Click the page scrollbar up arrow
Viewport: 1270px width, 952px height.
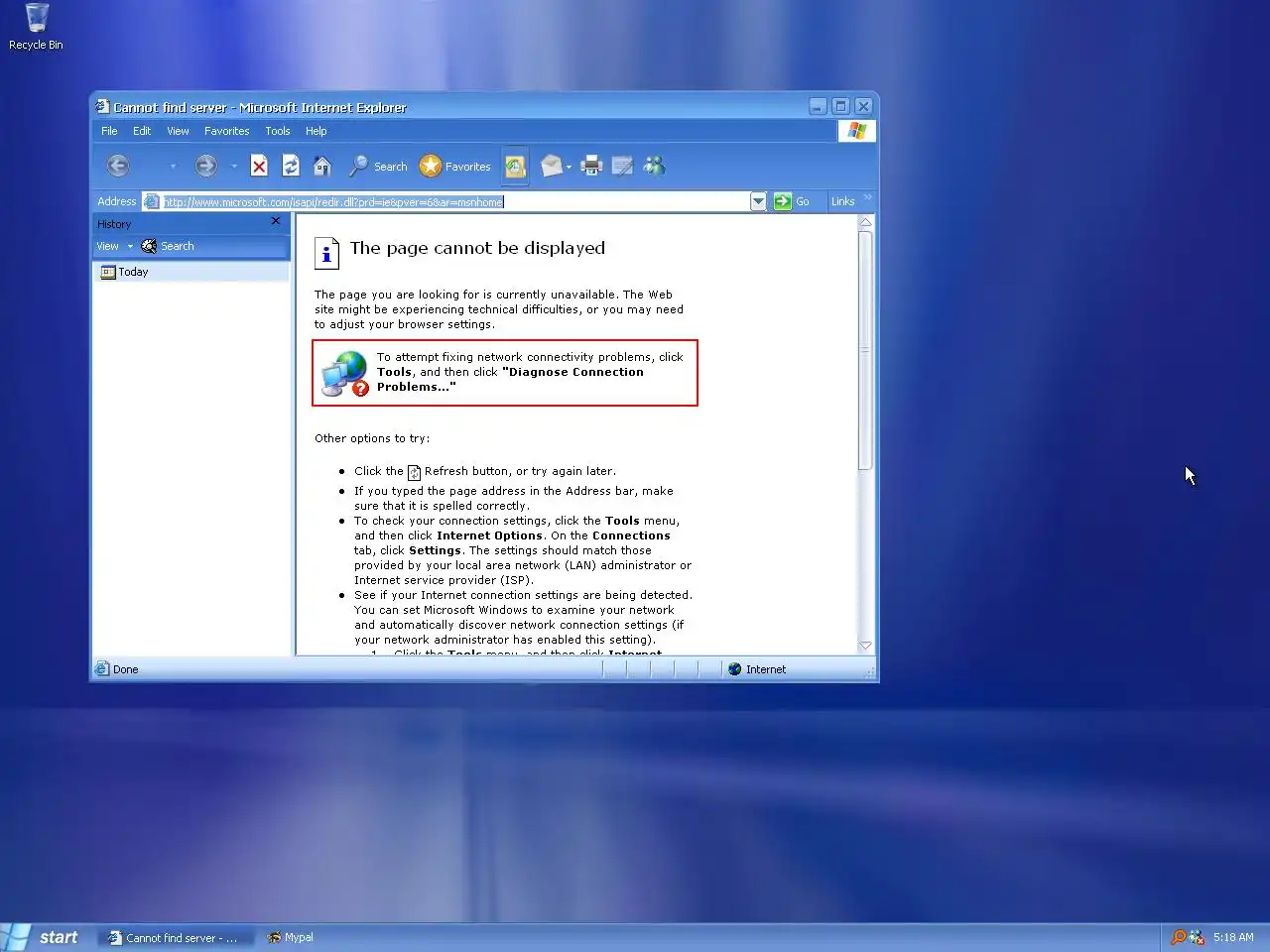pos(865,223)
